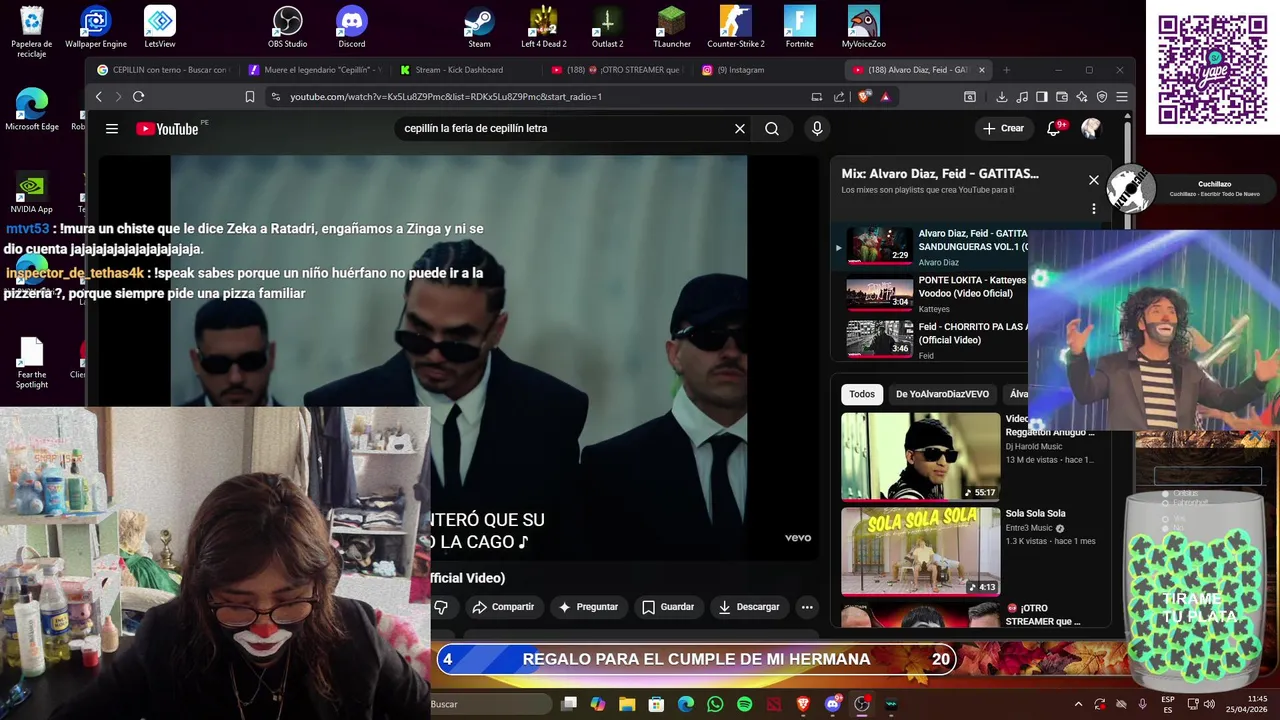The image size is (1280, 720).
Task: Open Wallpaper Engine desktop shortcut
Action: 96,27
